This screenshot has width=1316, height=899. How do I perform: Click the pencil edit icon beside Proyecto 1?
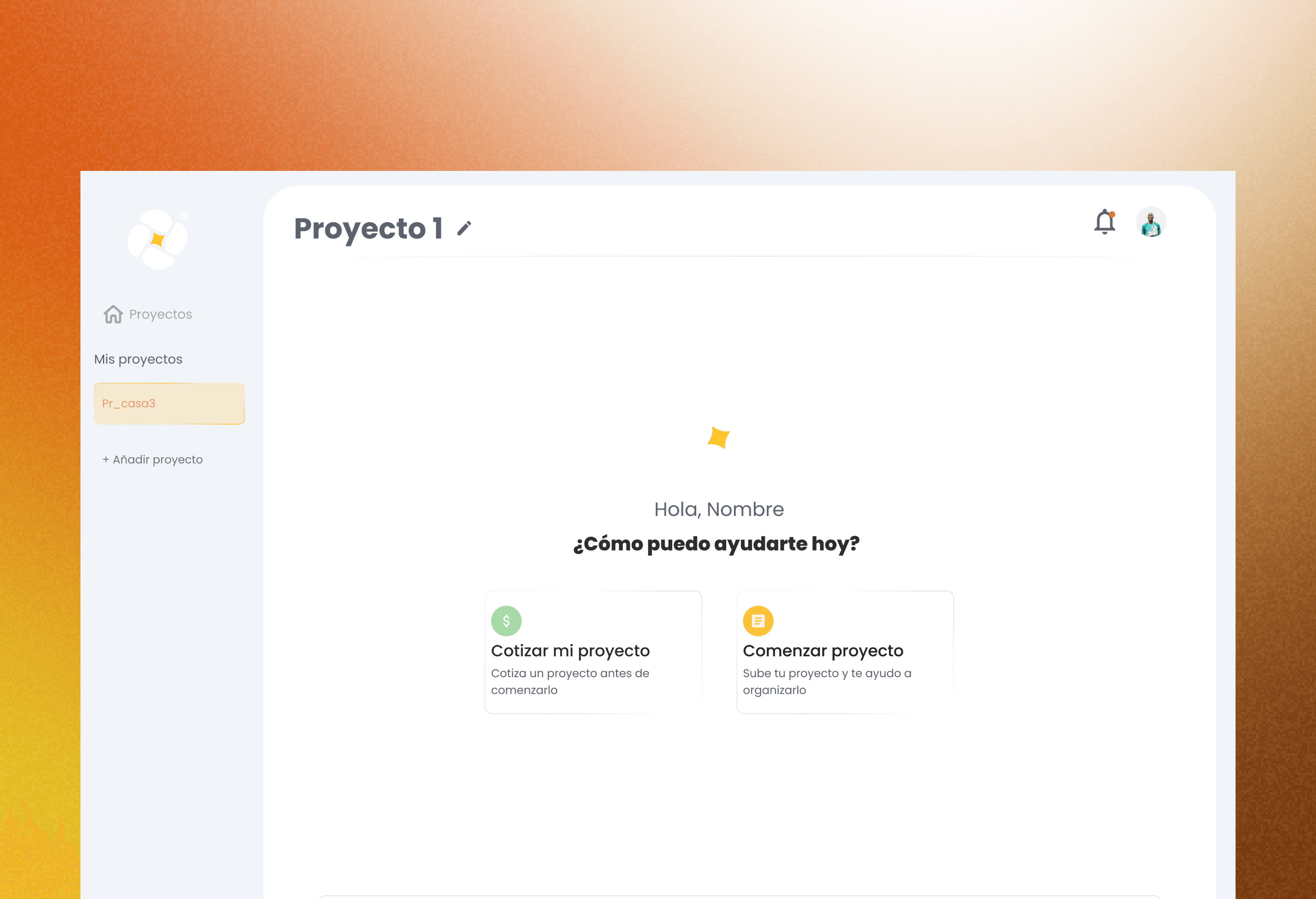[464, 228]
